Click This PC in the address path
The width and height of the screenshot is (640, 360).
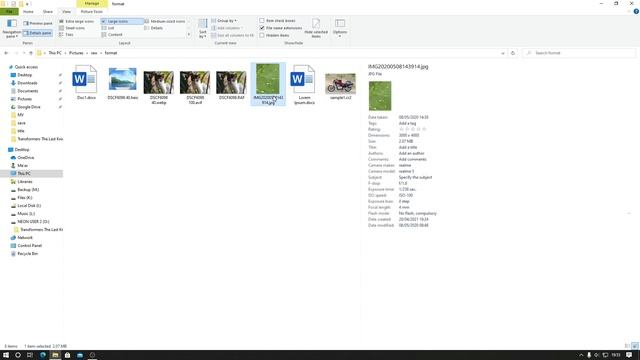[55, 53]
